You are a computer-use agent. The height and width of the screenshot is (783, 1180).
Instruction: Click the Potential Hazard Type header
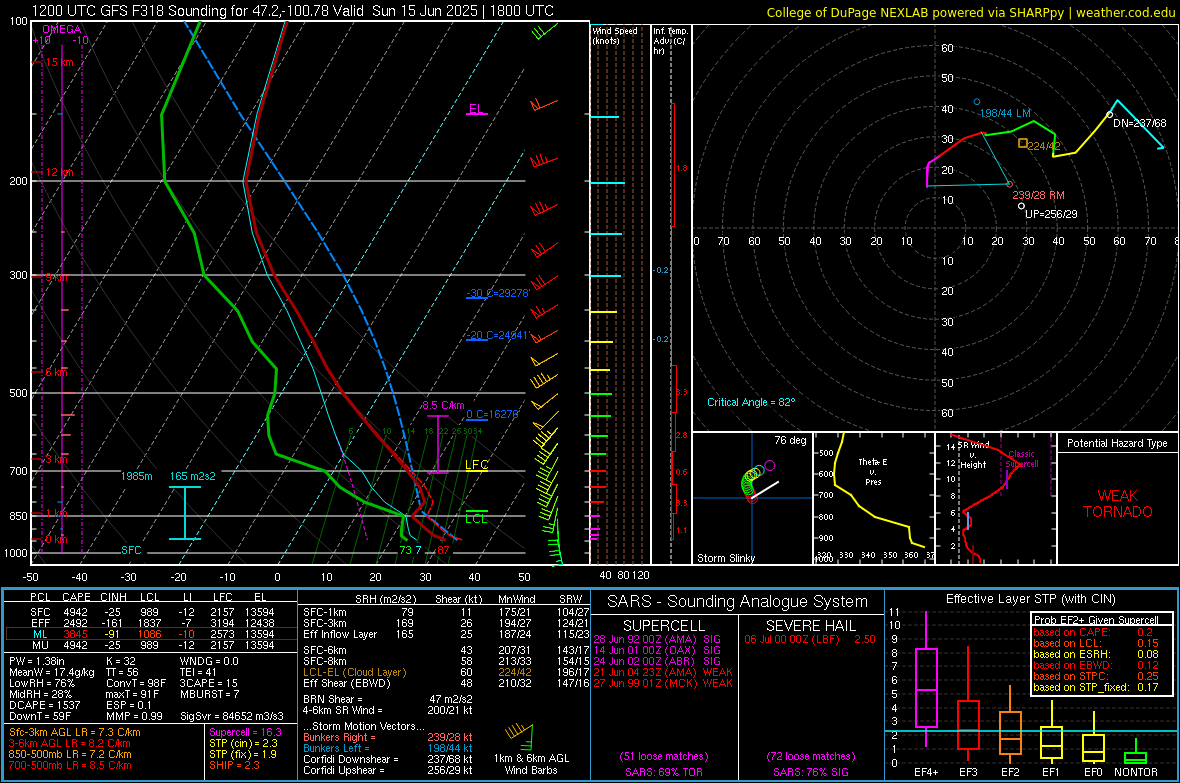[x=1117, y=443]
